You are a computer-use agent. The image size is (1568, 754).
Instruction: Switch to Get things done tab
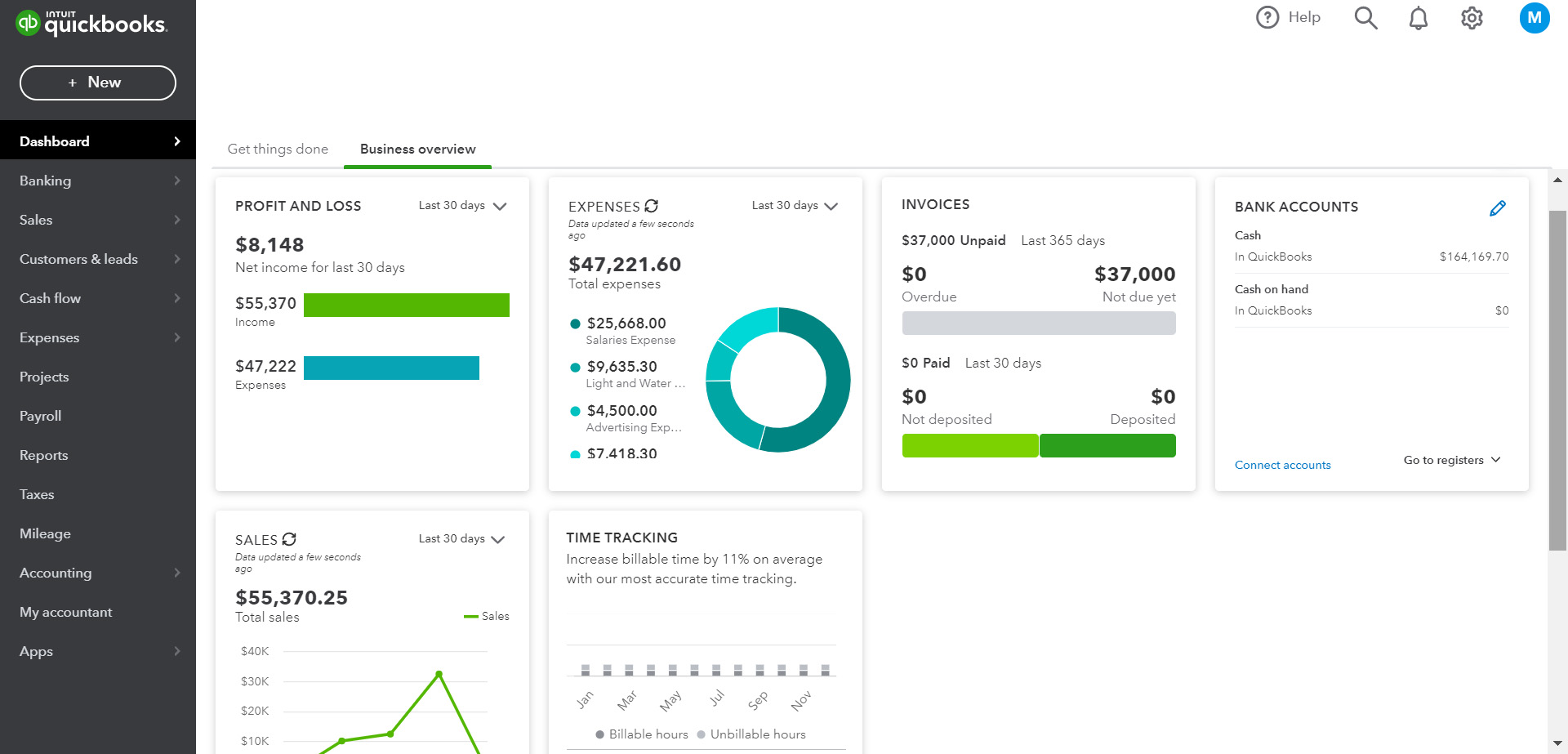tap(278, 149)
